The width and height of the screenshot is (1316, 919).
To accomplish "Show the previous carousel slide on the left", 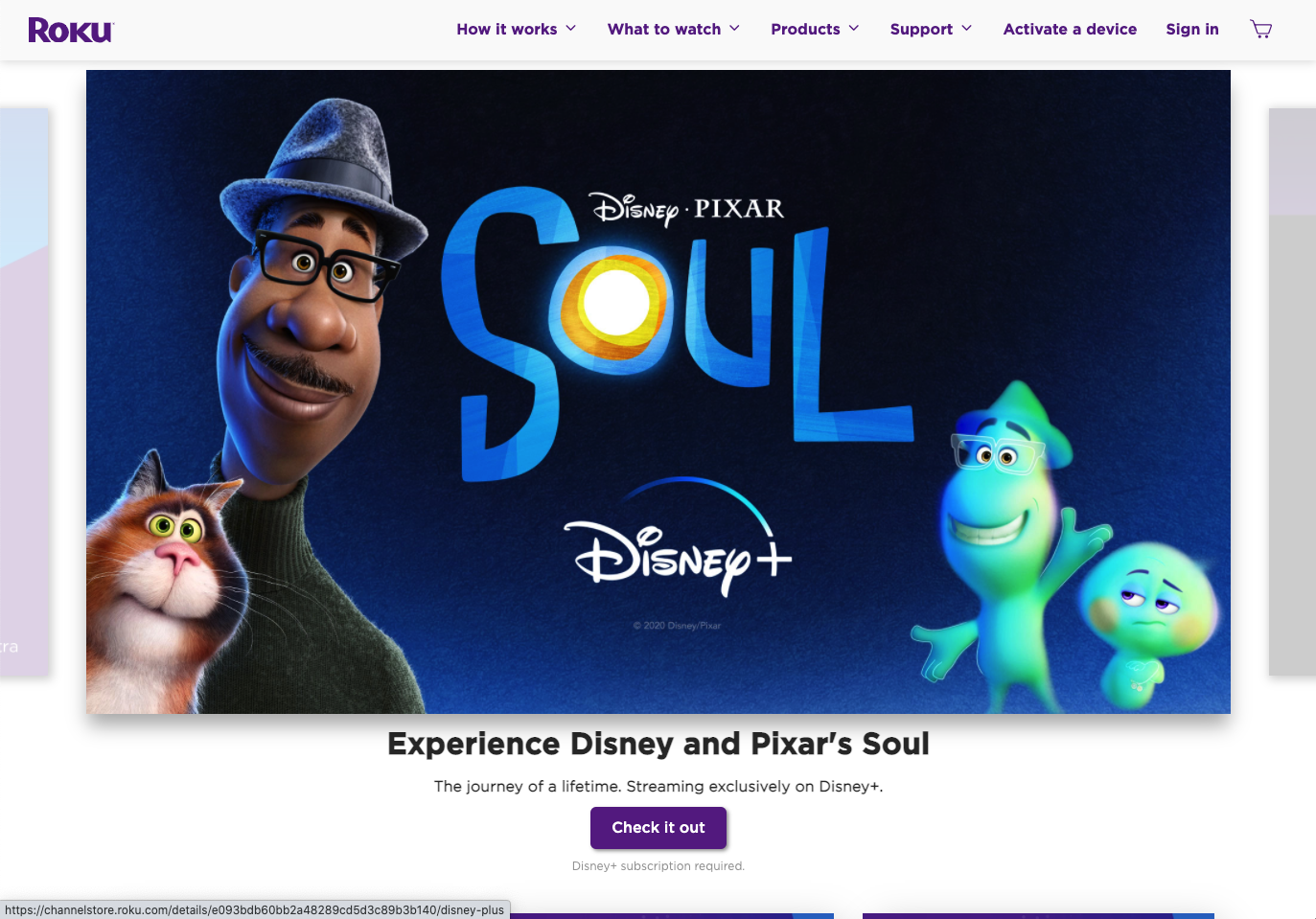I will (24, 392).
